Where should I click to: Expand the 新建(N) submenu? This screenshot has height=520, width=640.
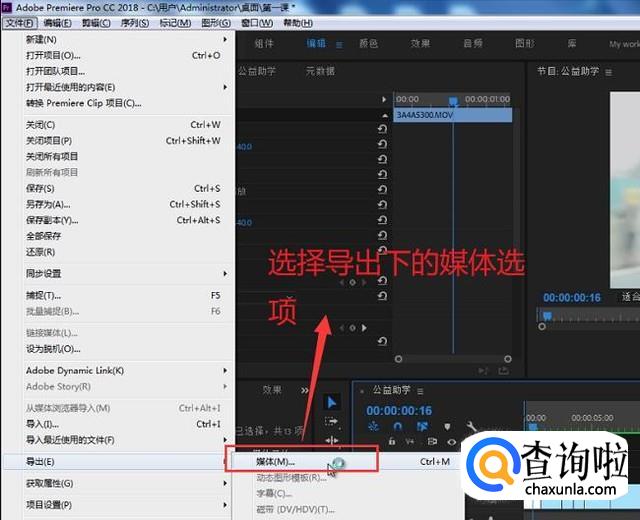[x=225, y=39]
